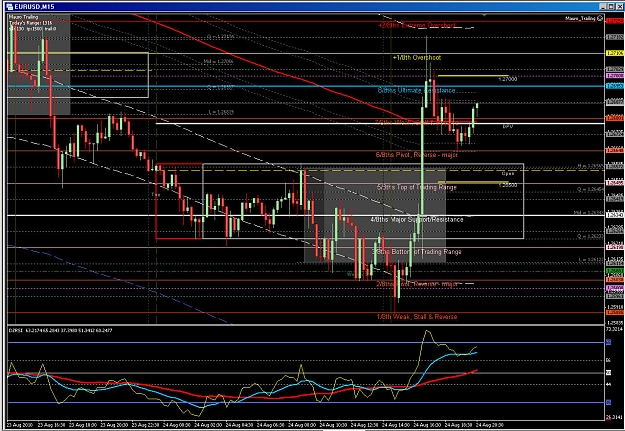The image size is (625, 431).
Task: Click the 1.26500 price level text
Action: coord(508,185)
